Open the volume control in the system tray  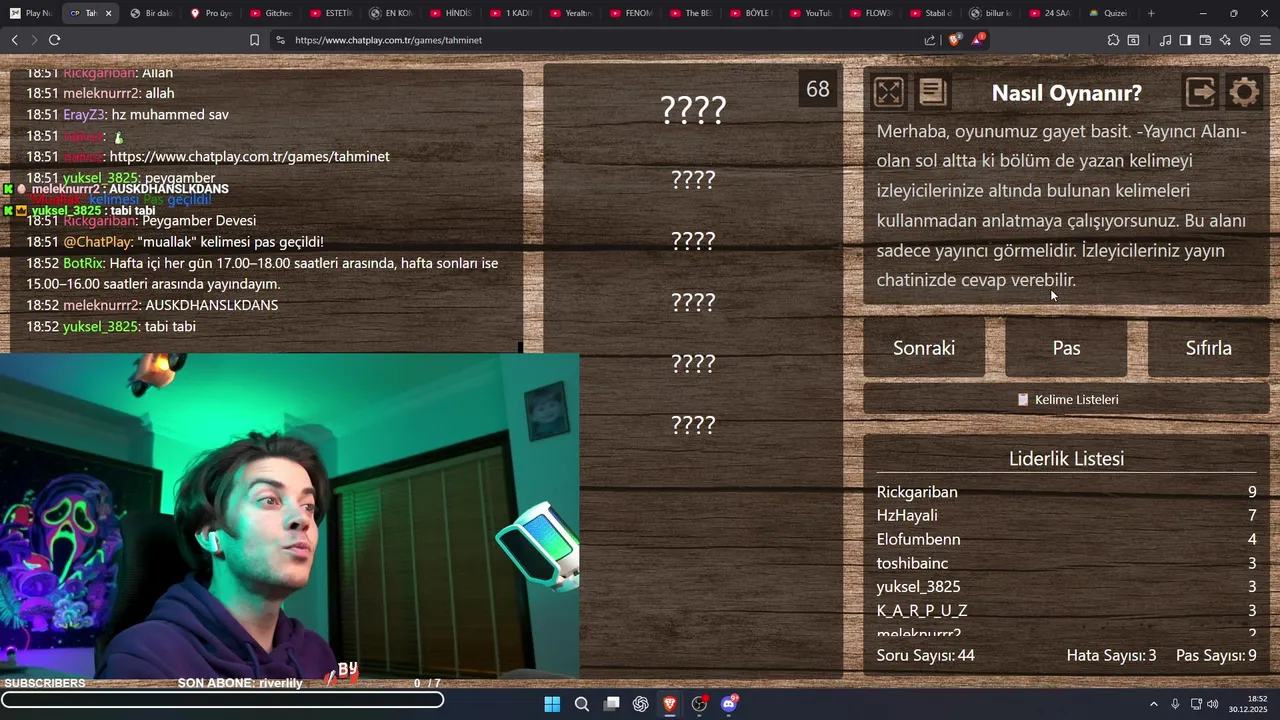click(1213, 704)
